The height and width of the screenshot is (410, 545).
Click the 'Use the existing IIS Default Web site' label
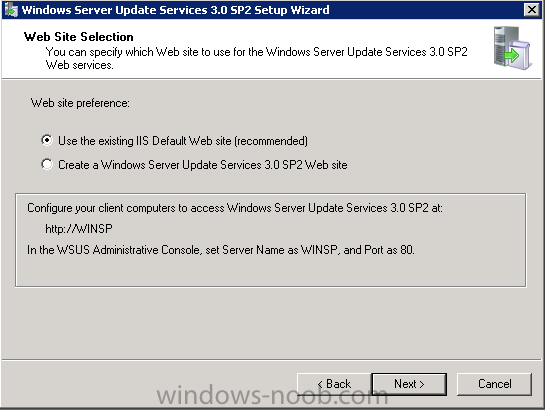point(183,141)
